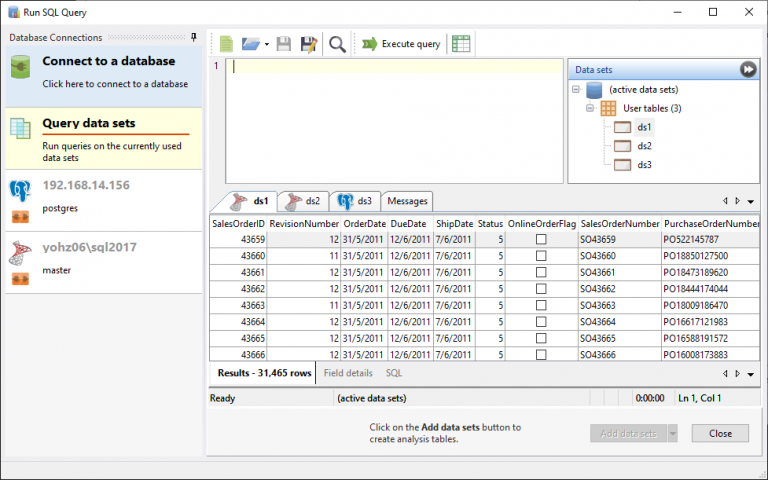Click the PostgreSQL elephant connection icon
This screenshot has height=480, width=768.
(x=20, y=191)
